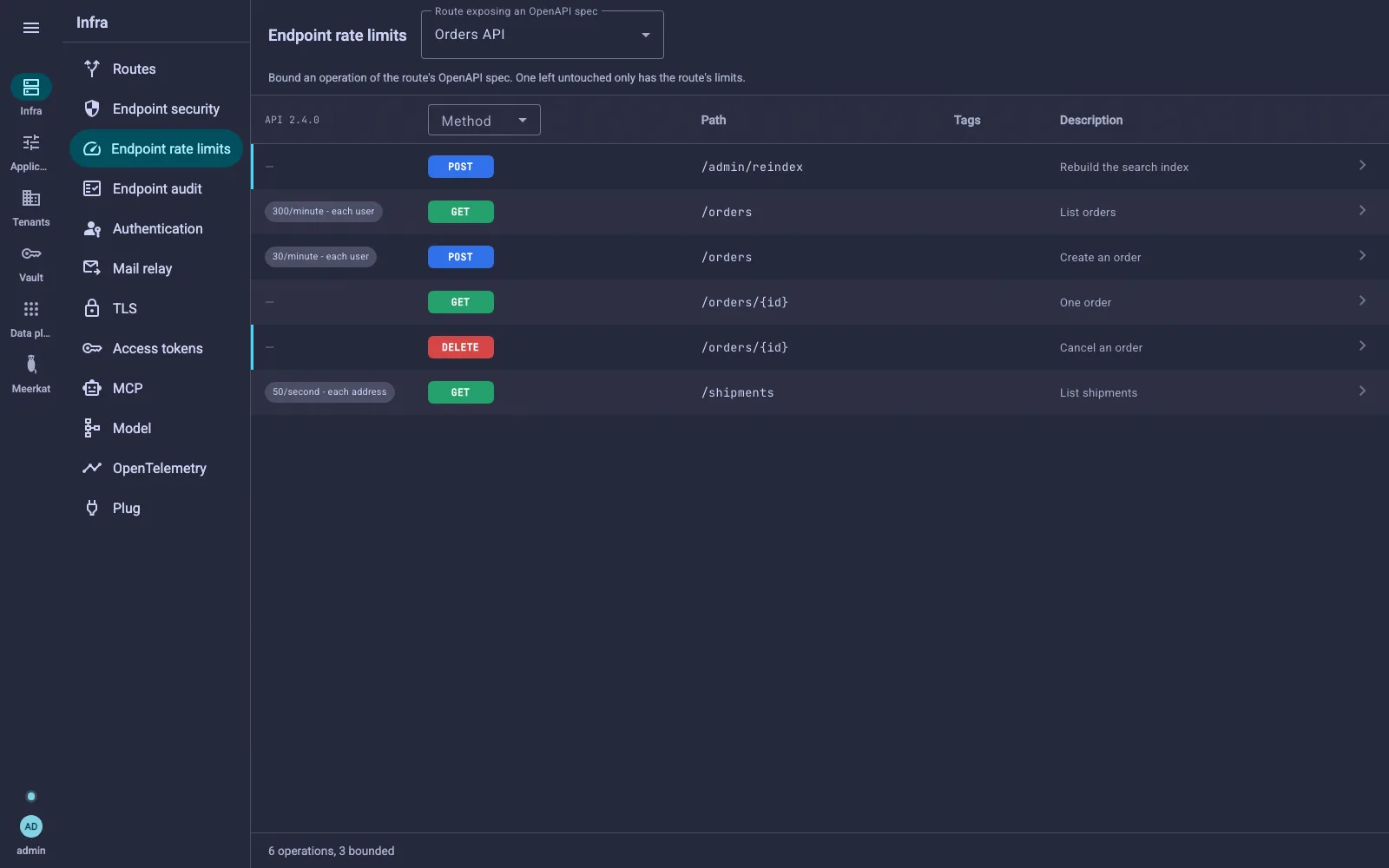
Task: Click the Tags column header
Action: click(967, 120)
